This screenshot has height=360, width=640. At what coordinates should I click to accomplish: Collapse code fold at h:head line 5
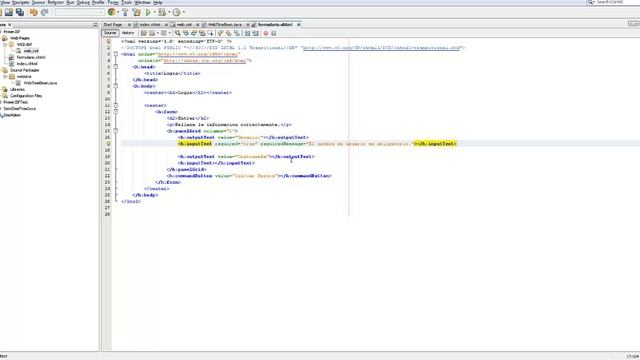pyautogui.click(x=116, y=67)
